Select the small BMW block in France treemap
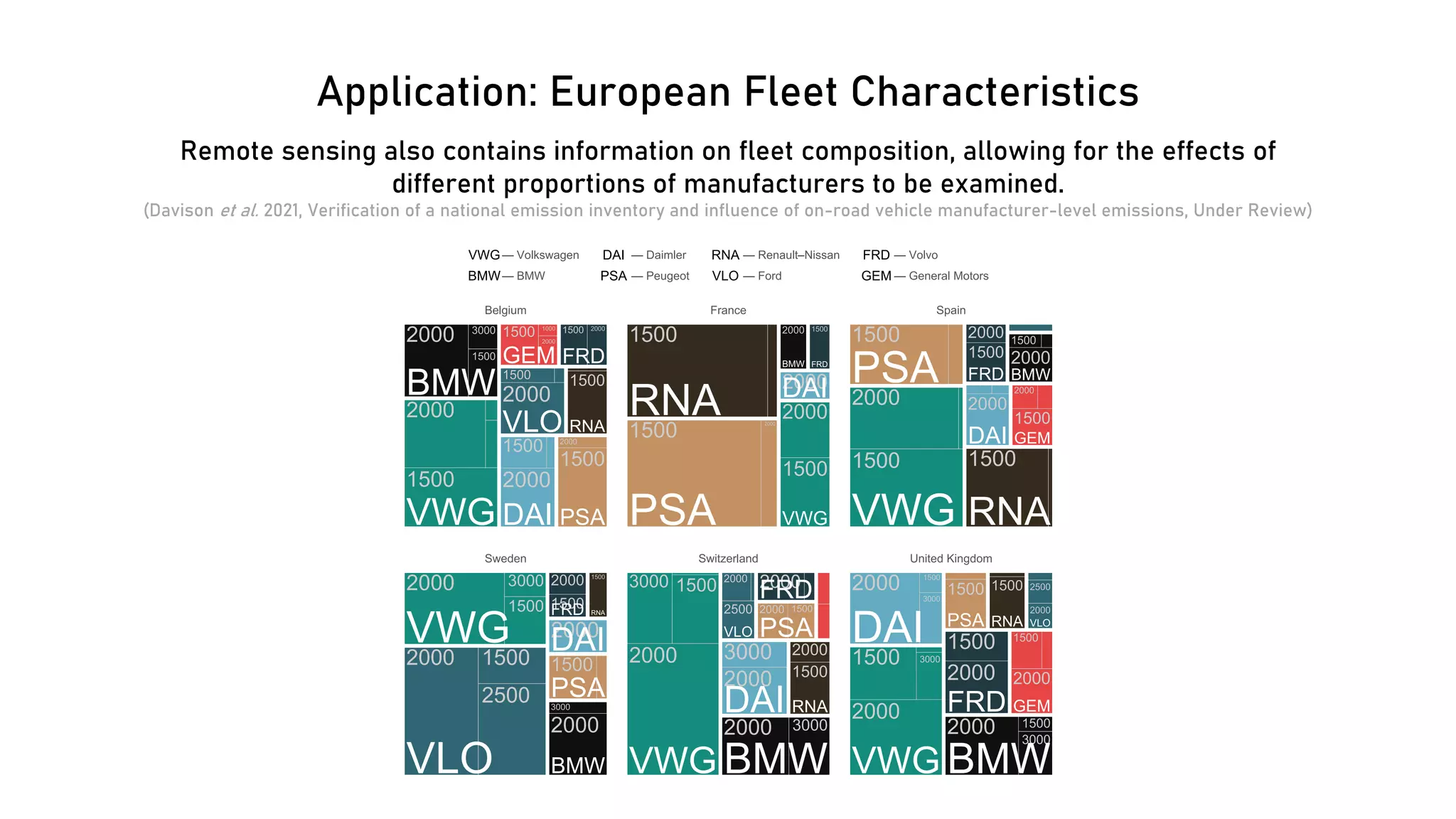The width and height of the screenshot is (1456, 819). 793,347
